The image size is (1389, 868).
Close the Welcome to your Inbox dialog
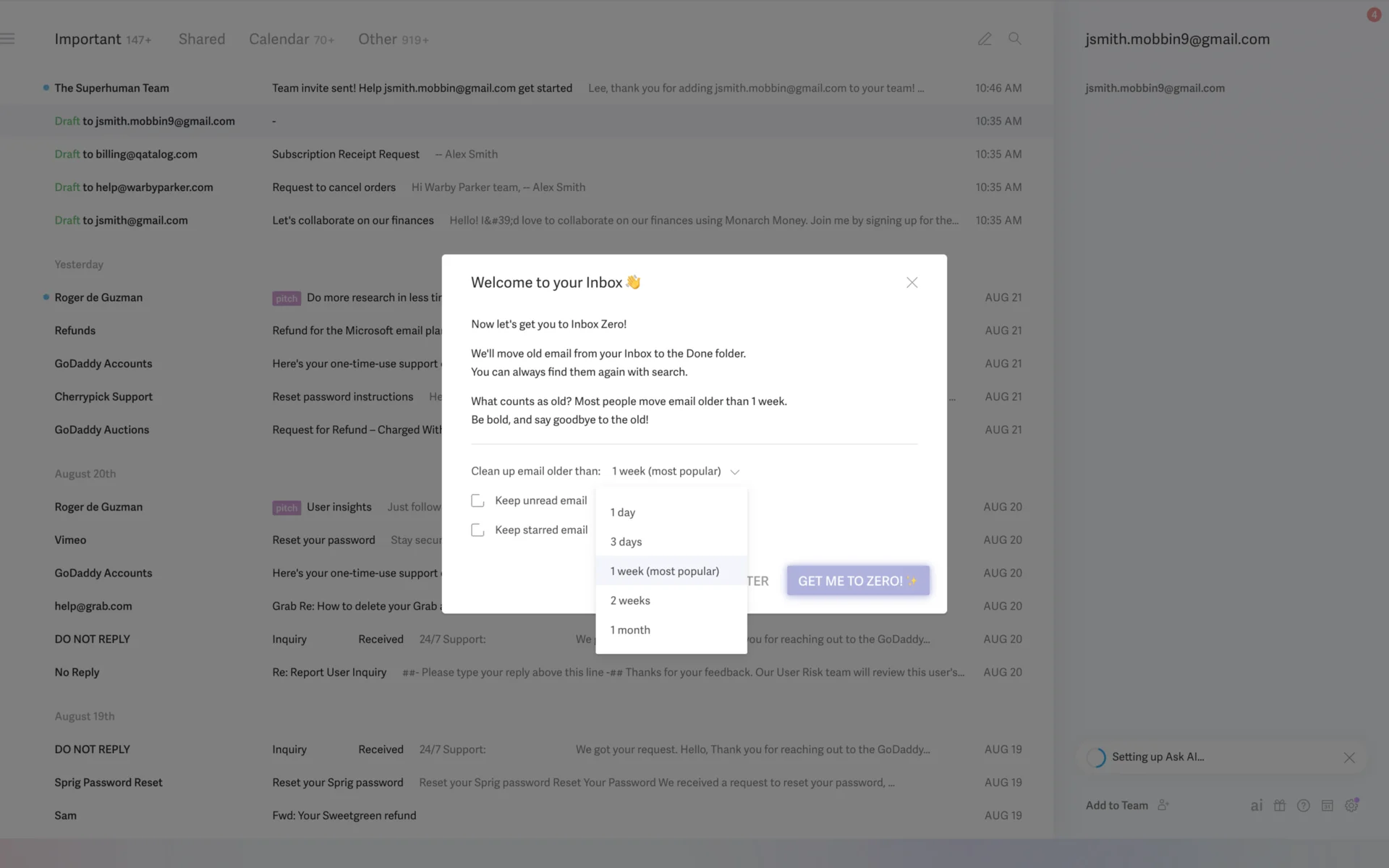(912, 283)
